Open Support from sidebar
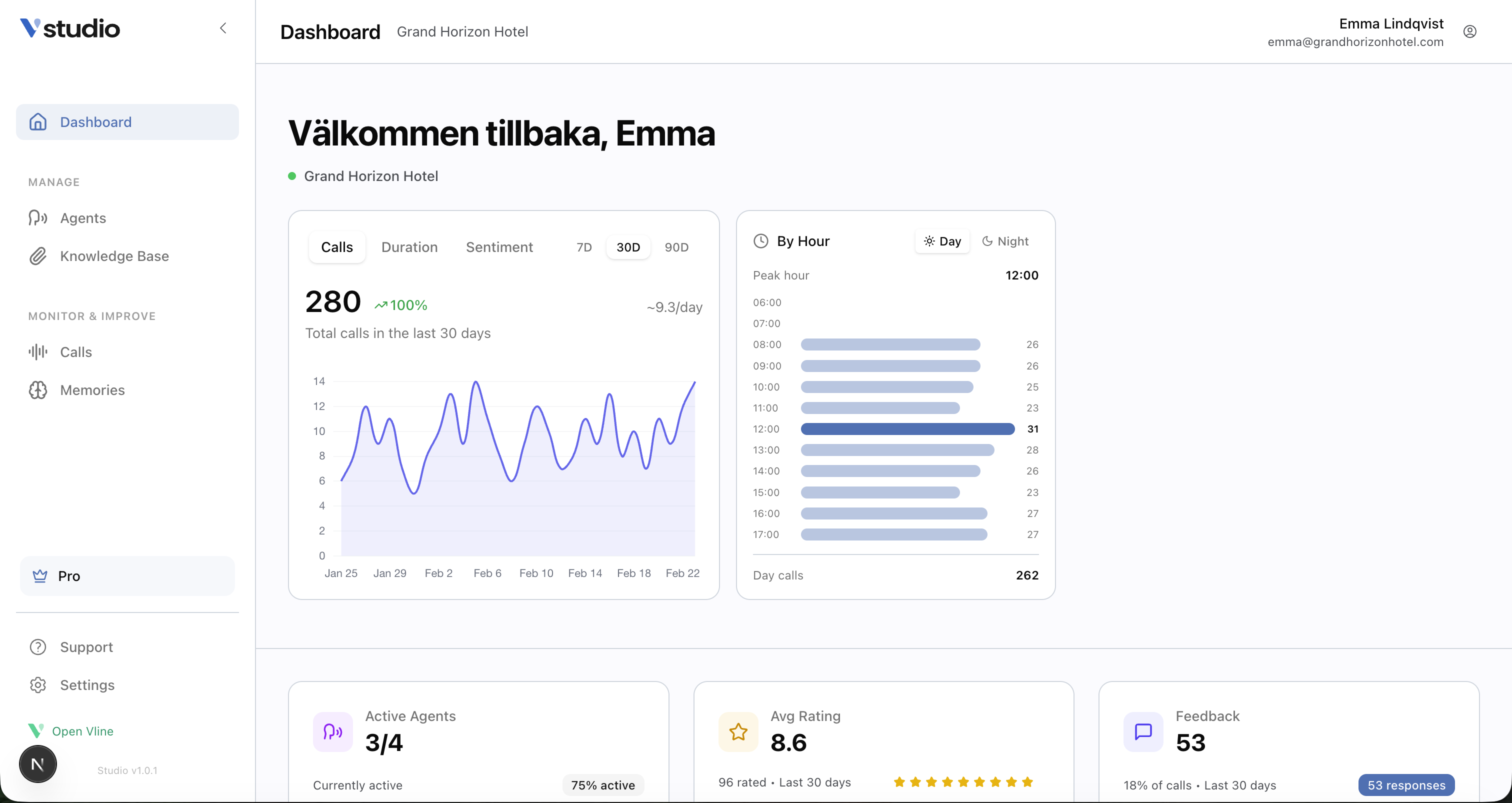Viewport: 1512px width, 803px height. pos(86,647)
